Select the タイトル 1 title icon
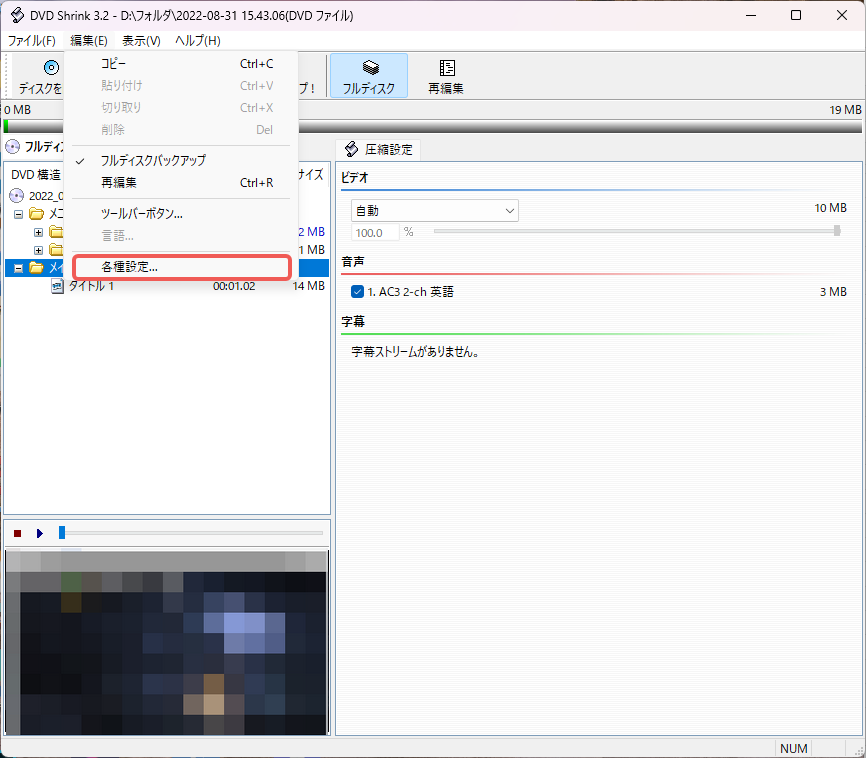This screenshot has width=866, height=758. 57,287
